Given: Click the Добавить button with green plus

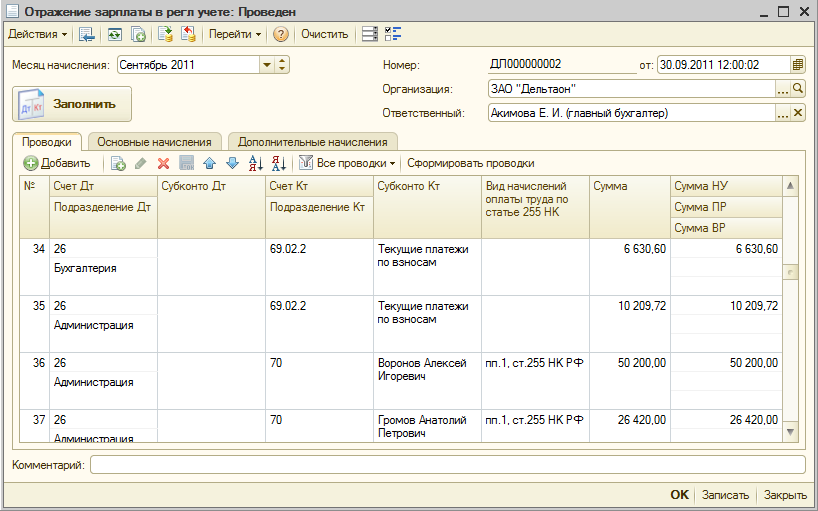Looking at the screenshot, I should coord(57,163).
